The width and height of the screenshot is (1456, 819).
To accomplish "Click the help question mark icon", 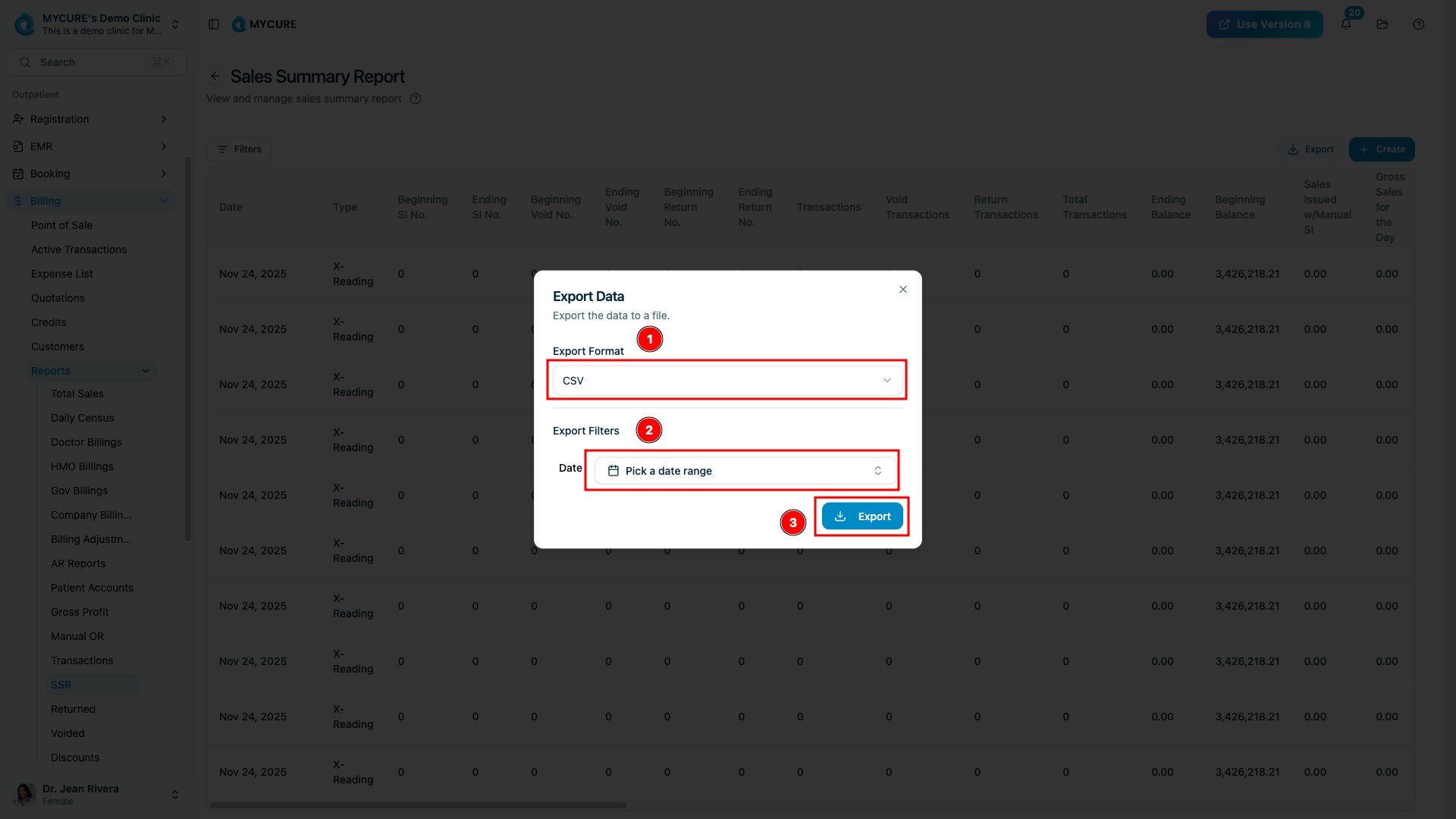I will pyautogui.click(x=1419, y=24).
